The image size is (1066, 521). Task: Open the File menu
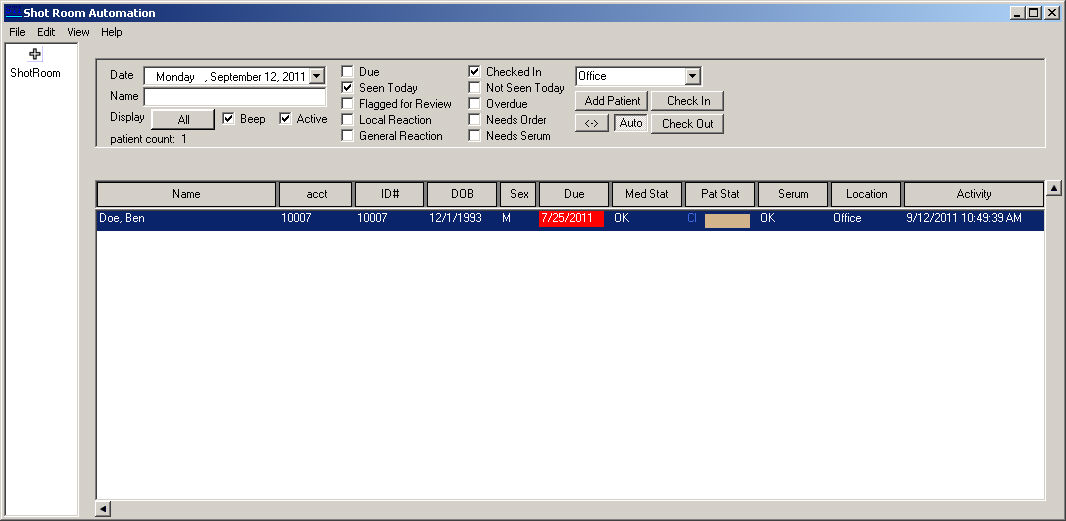(17, 32)
